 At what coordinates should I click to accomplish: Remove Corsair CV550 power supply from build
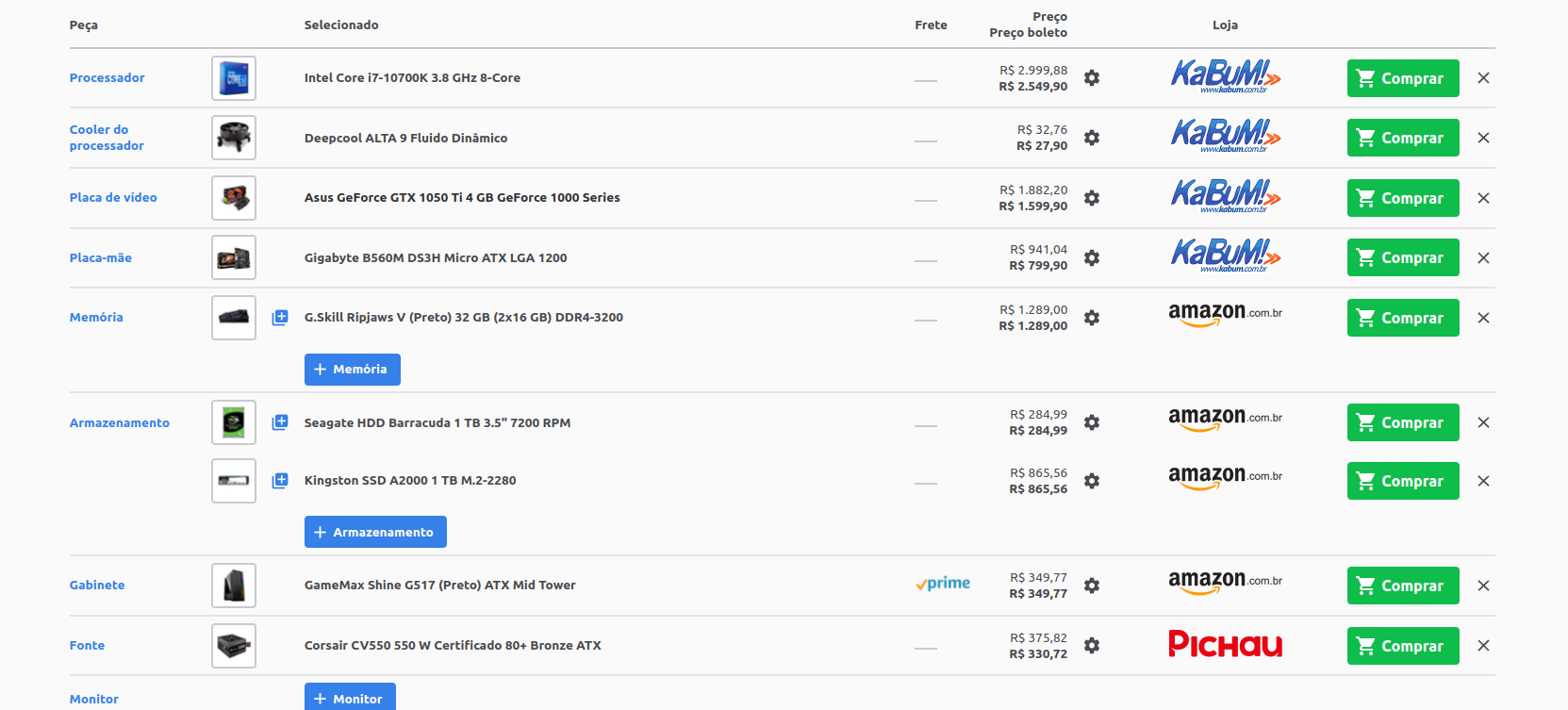[1483, 646]
